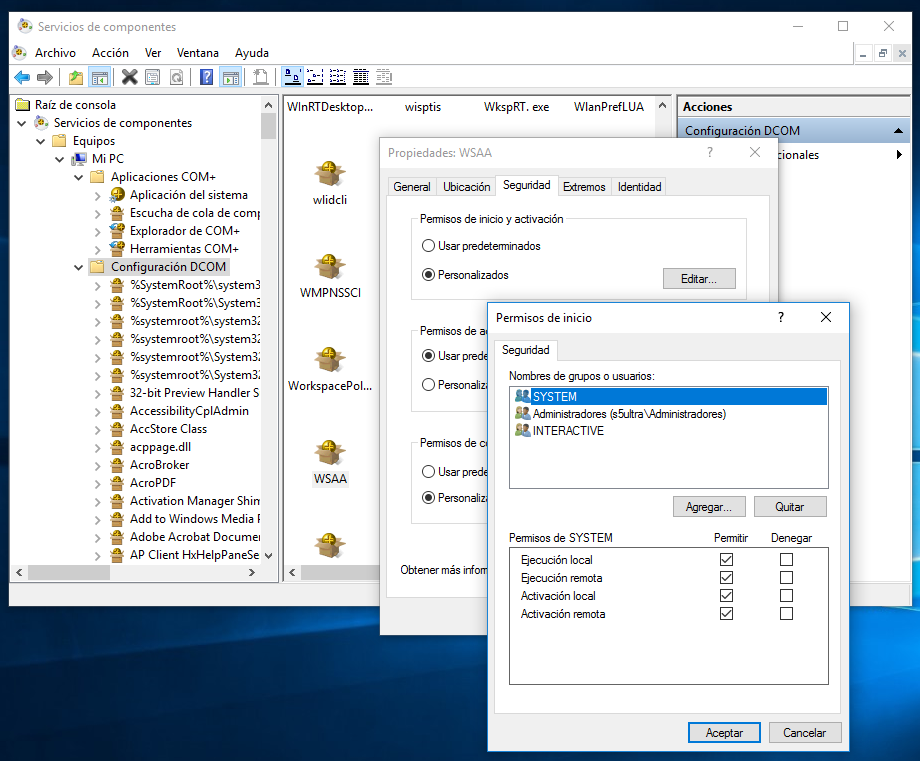Select the wlidcli DCOM component icon

[x=329, y=175]
